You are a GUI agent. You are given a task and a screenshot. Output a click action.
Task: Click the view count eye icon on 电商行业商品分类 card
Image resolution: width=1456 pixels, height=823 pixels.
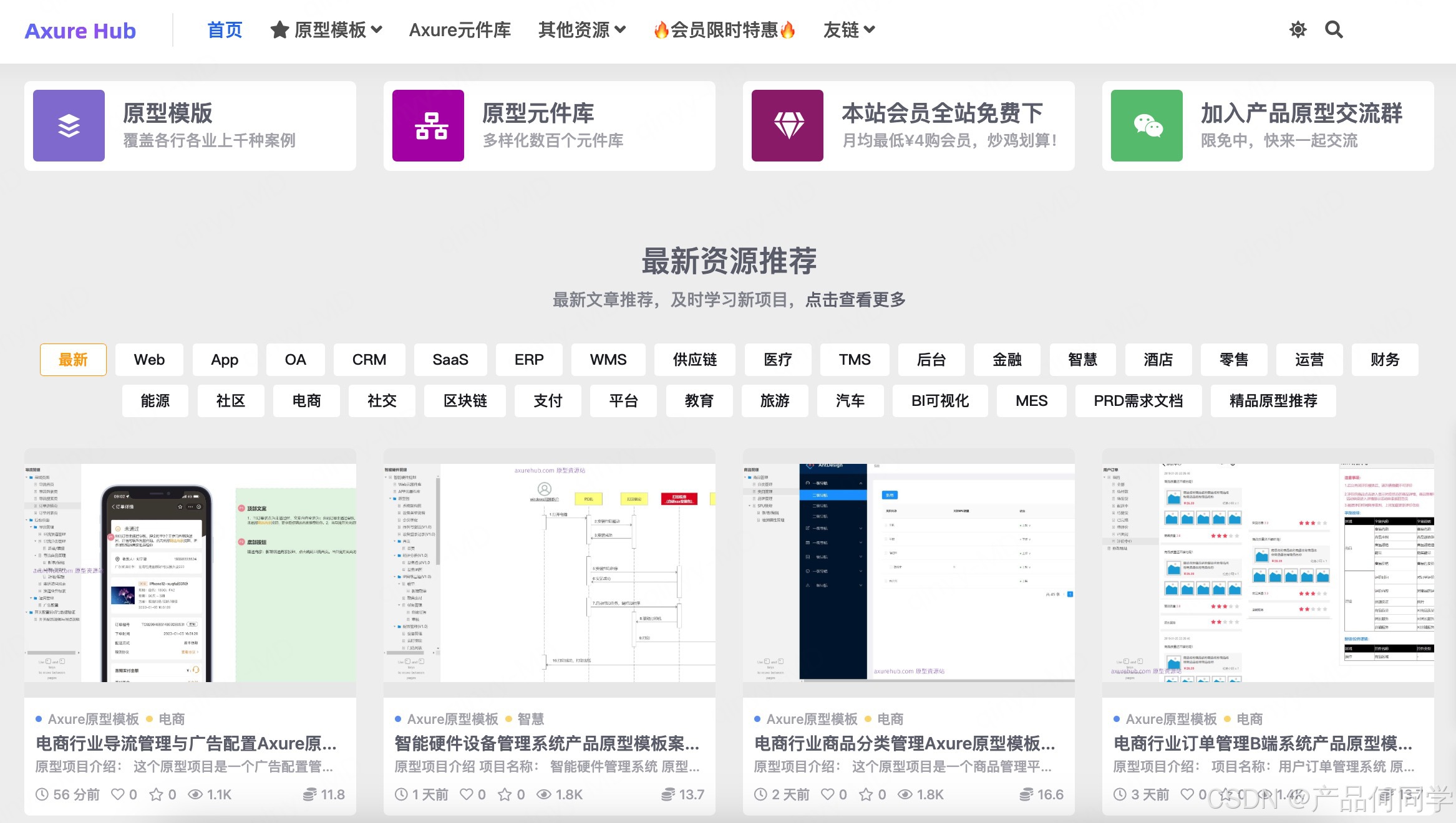[x=905, y=794]
